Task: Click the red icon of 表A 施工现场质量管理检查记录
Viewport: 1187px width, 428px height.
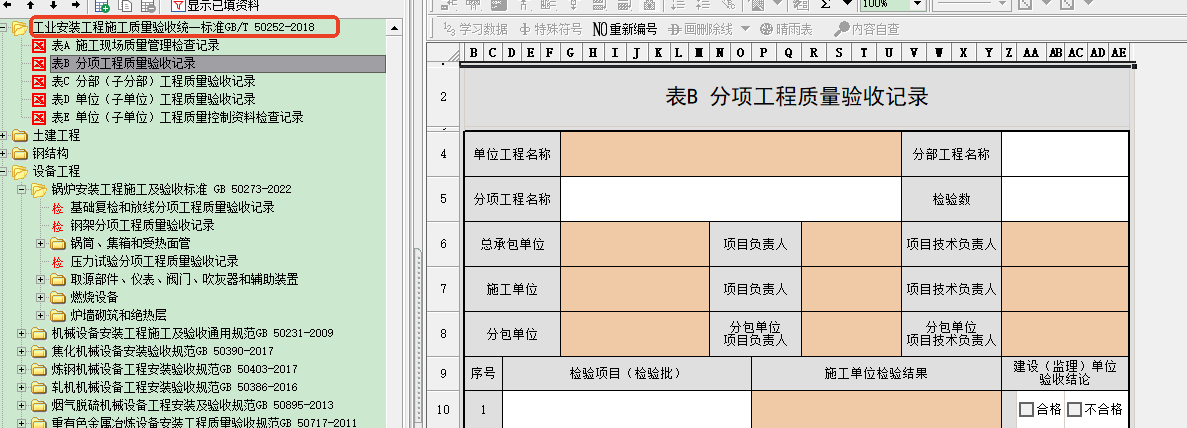Action: point(38,46)
